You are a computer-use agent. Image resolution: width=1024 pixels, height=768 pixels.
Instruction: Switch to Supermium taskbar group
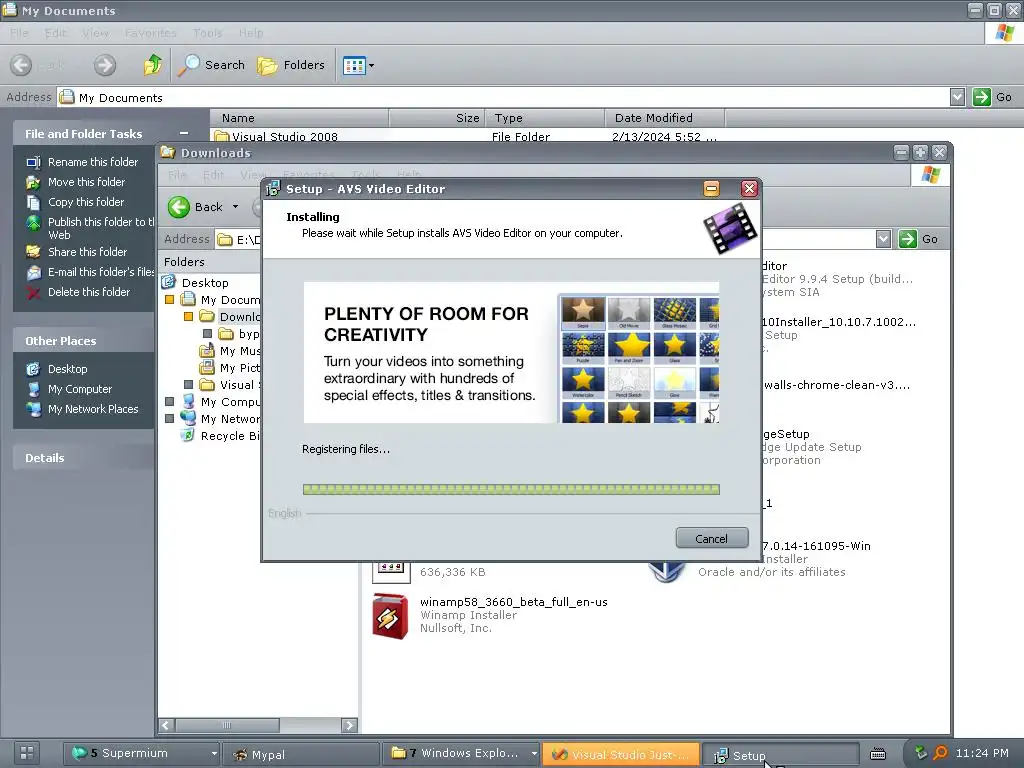point(142,754)
